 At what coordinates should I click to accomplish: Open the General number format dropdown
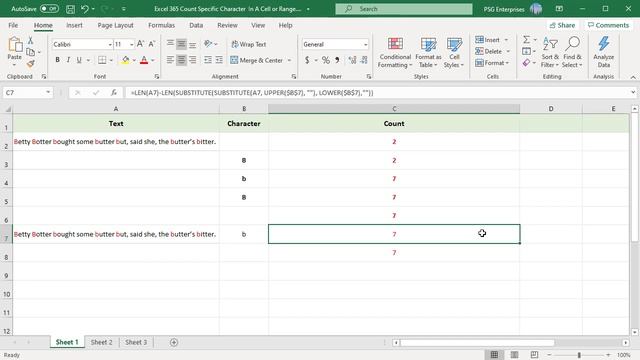pyautogui.click(x=365, y=44)
